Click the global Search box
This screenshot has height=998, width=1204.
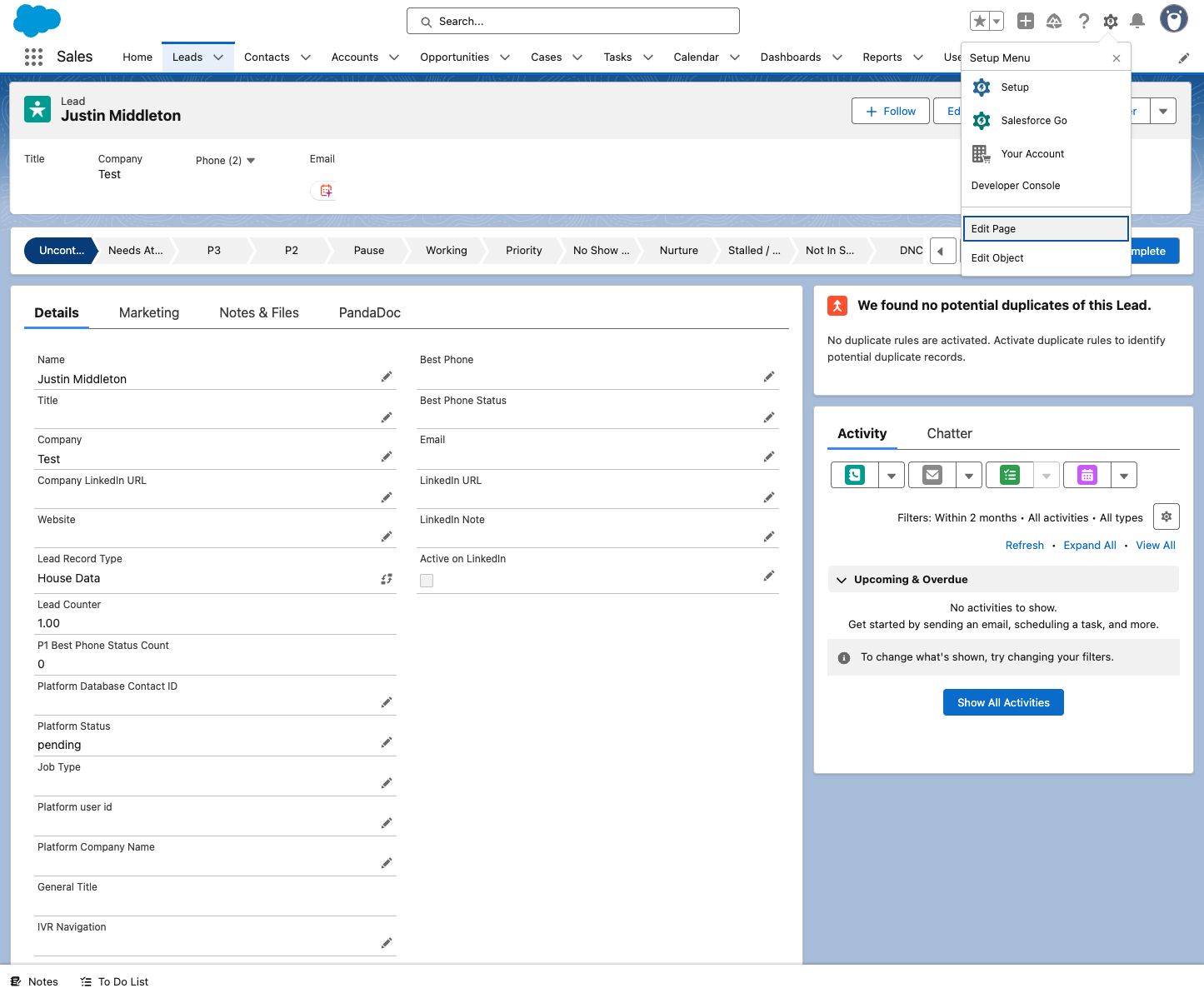click(573, 21)
